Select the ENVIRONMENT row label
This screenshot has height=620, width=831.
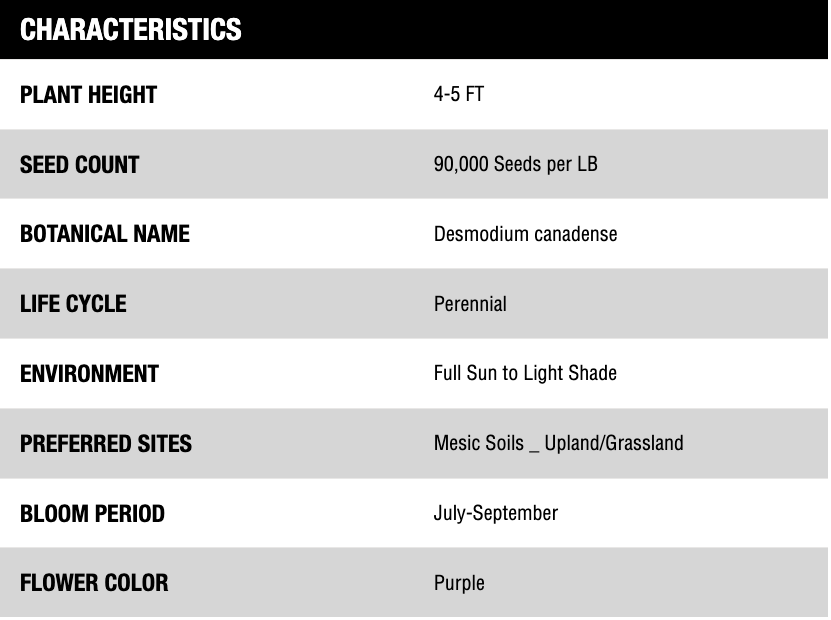[89, 374]
